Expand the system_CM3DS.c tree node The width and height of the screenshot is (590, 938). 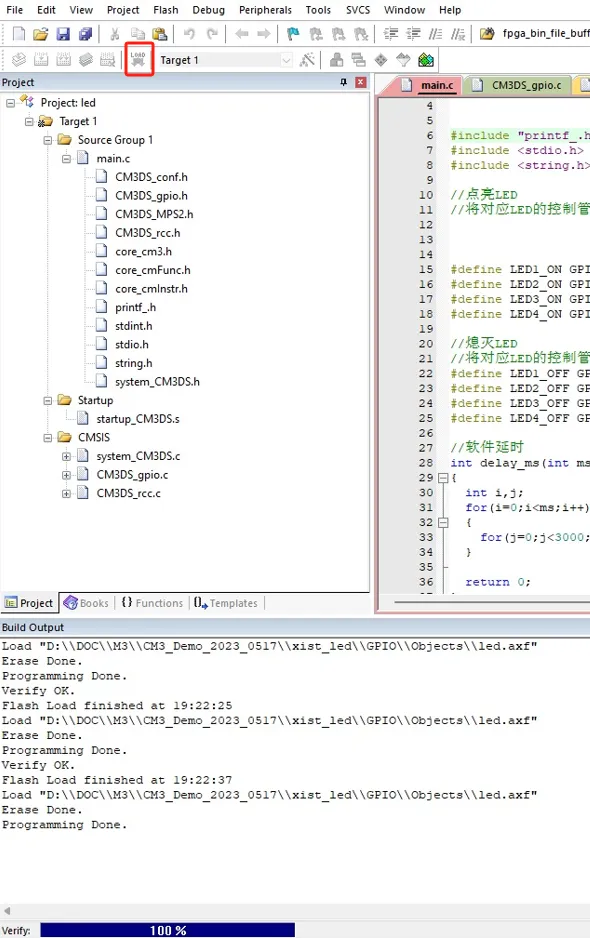pyautogui.click(x=66, y=456)
